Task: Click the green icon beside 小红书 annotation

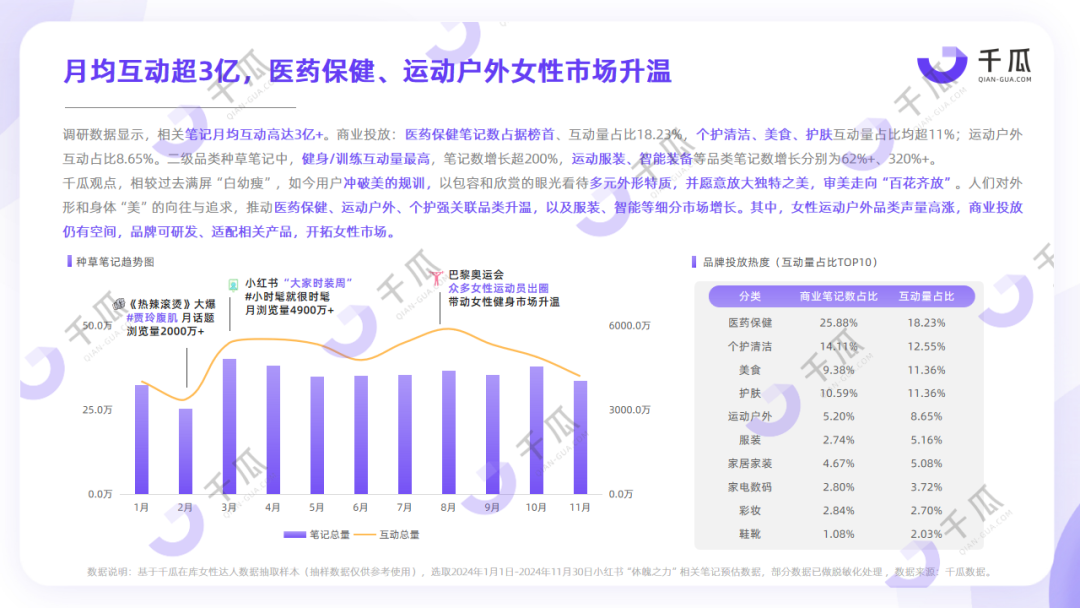Action: [233, 284]
